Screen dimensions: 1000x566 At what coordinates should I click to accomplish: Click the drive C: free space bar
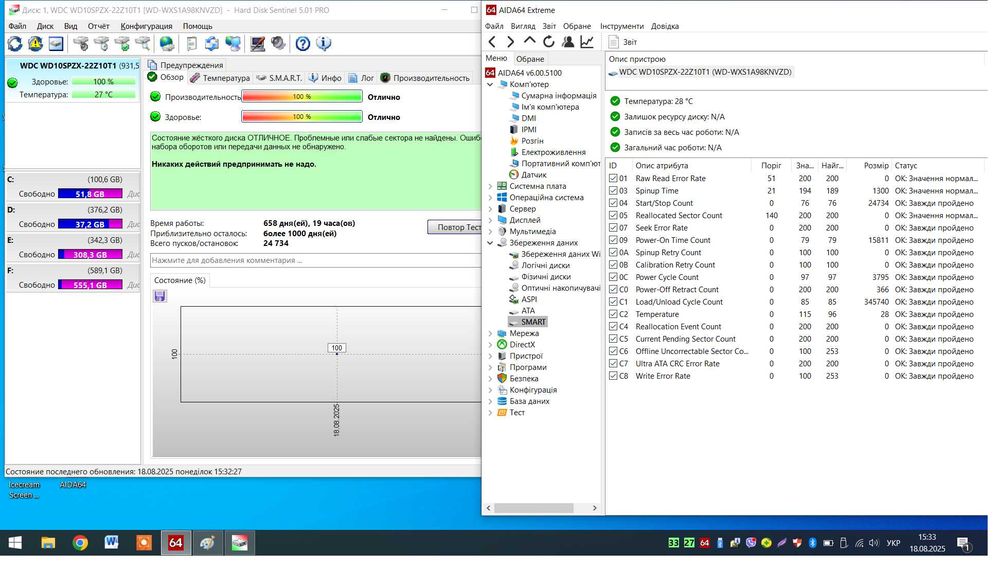coord(90,193)
